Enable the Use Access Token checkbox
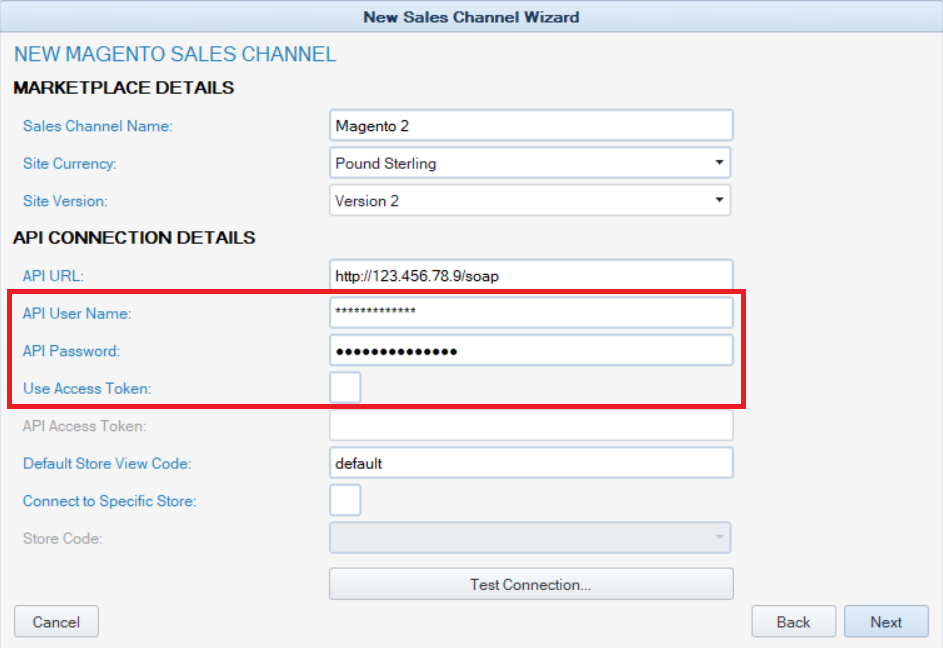 [345, 387]
